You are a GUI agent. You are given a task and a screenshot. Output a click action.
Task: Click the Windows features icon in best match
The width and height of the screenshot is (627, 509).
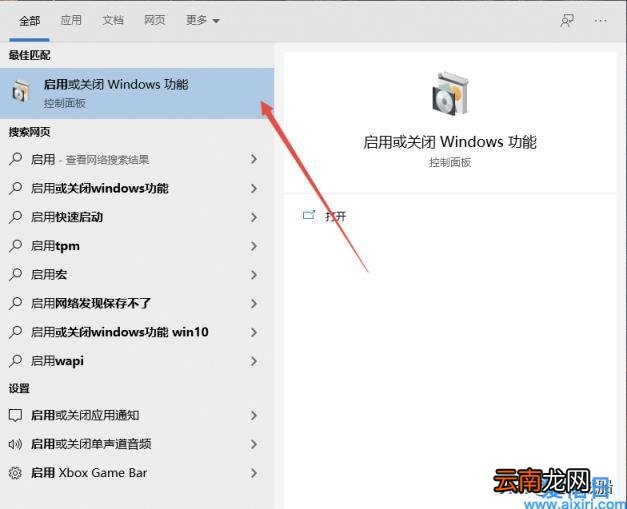[20, 92]
